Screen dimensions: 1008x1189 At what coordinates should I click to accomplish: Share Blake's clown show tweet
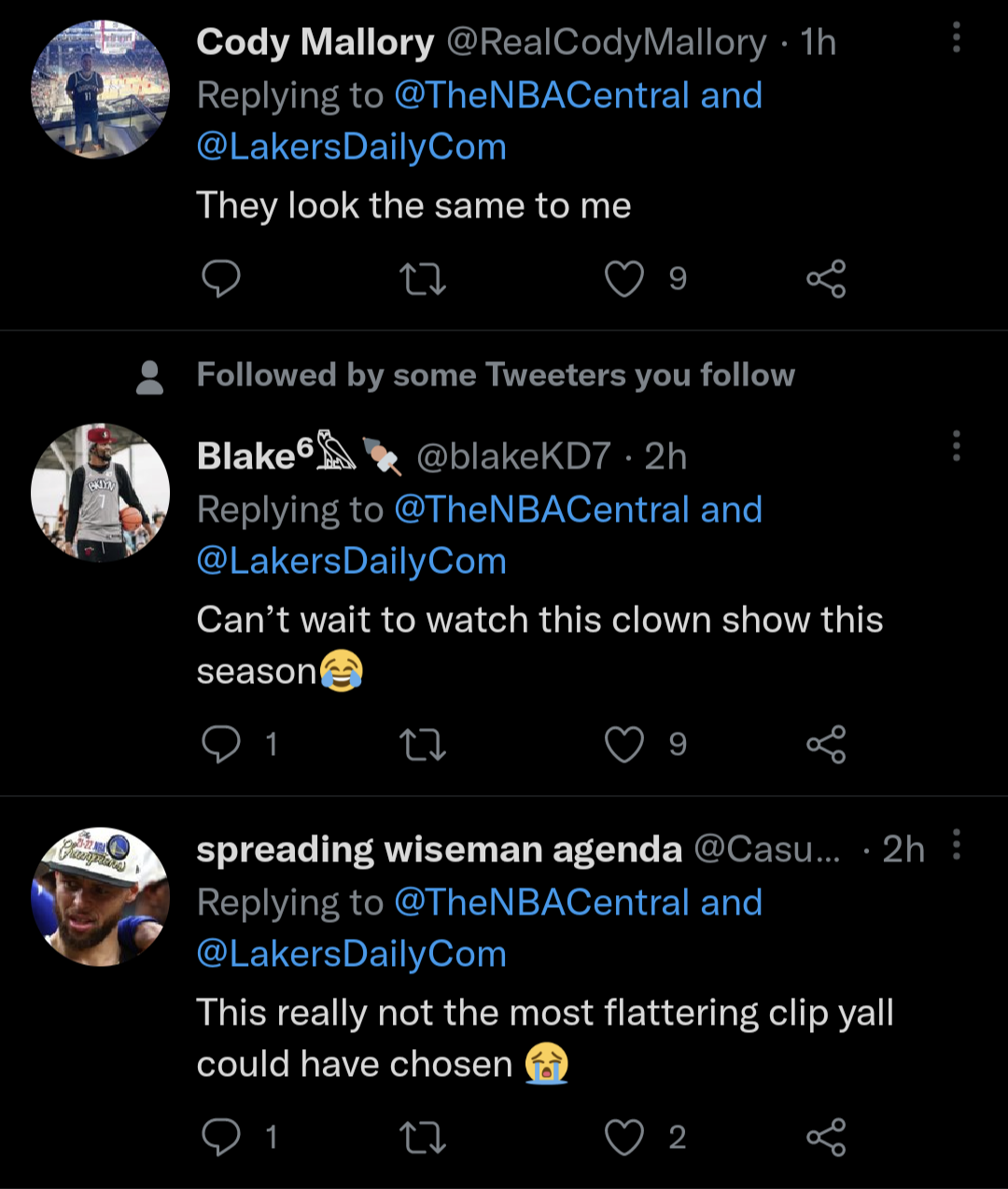(826, 745)
